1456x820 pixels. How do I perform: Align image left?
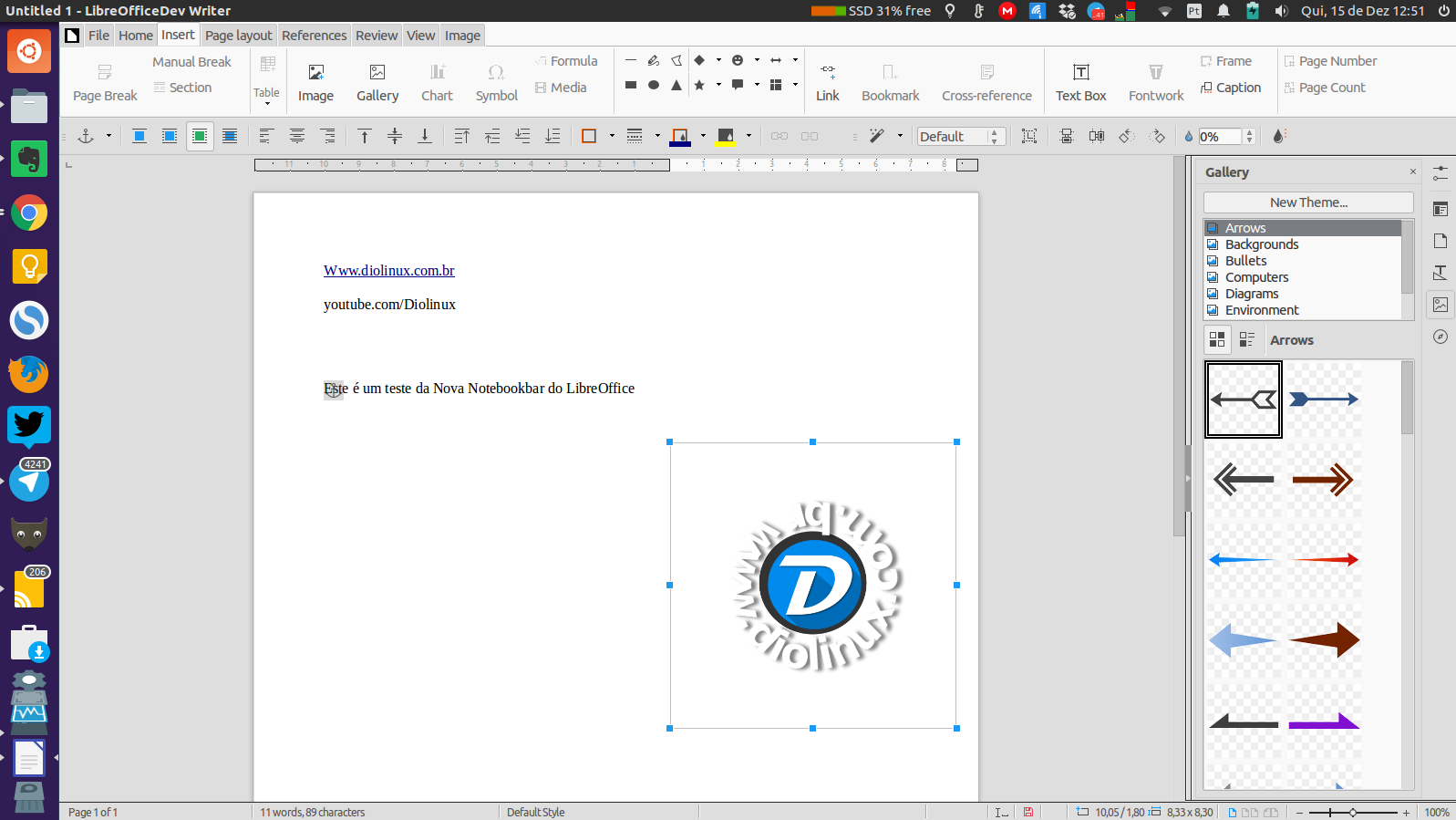coord(266,136)
